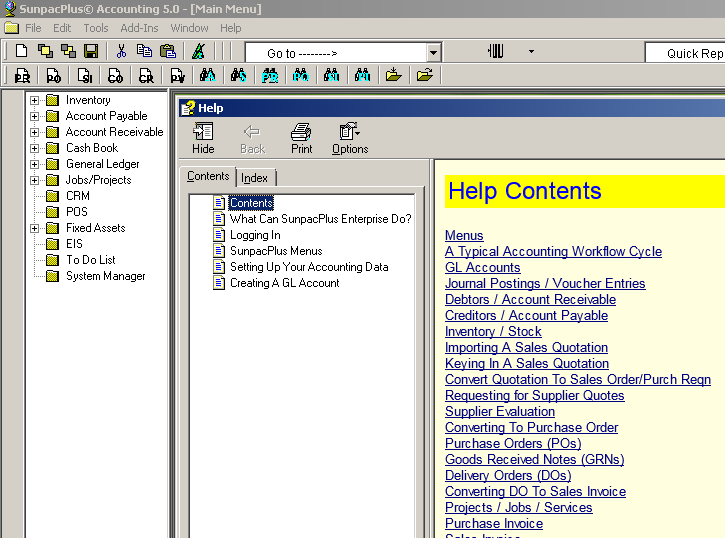Expand the Jobs/Projects tree node

coord(34,180)
